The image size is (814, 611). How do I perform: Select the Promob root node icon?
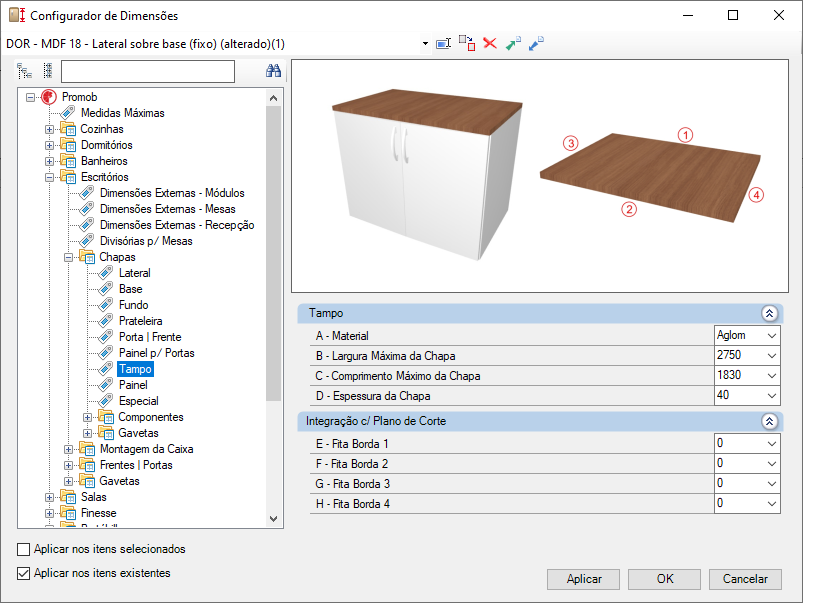49,97
